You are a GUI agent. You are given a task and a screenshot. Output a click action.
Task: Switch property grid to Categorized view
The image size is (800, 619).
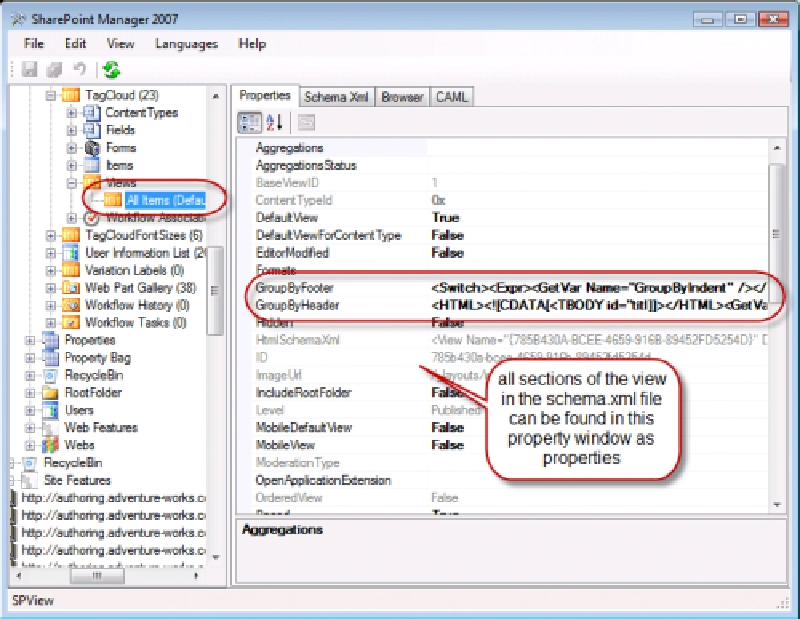249,122
